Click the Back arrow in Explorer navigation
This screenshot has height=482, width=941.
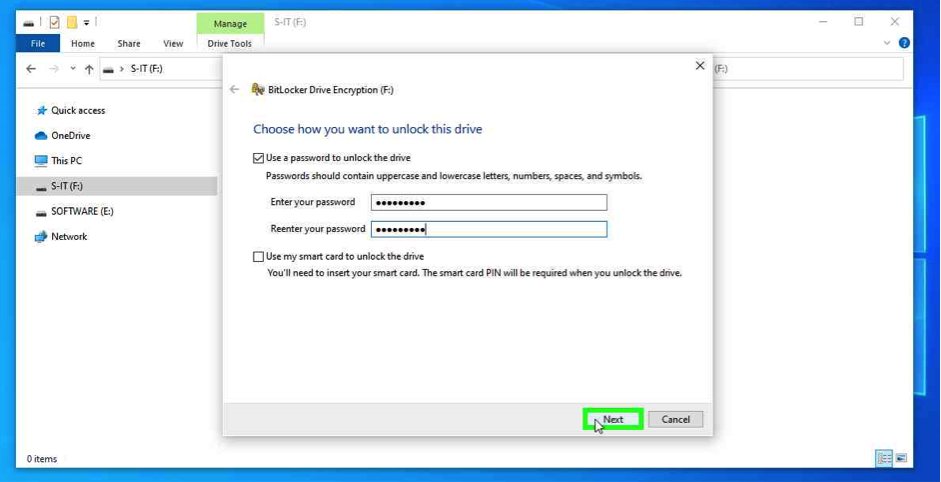(31, 69)
